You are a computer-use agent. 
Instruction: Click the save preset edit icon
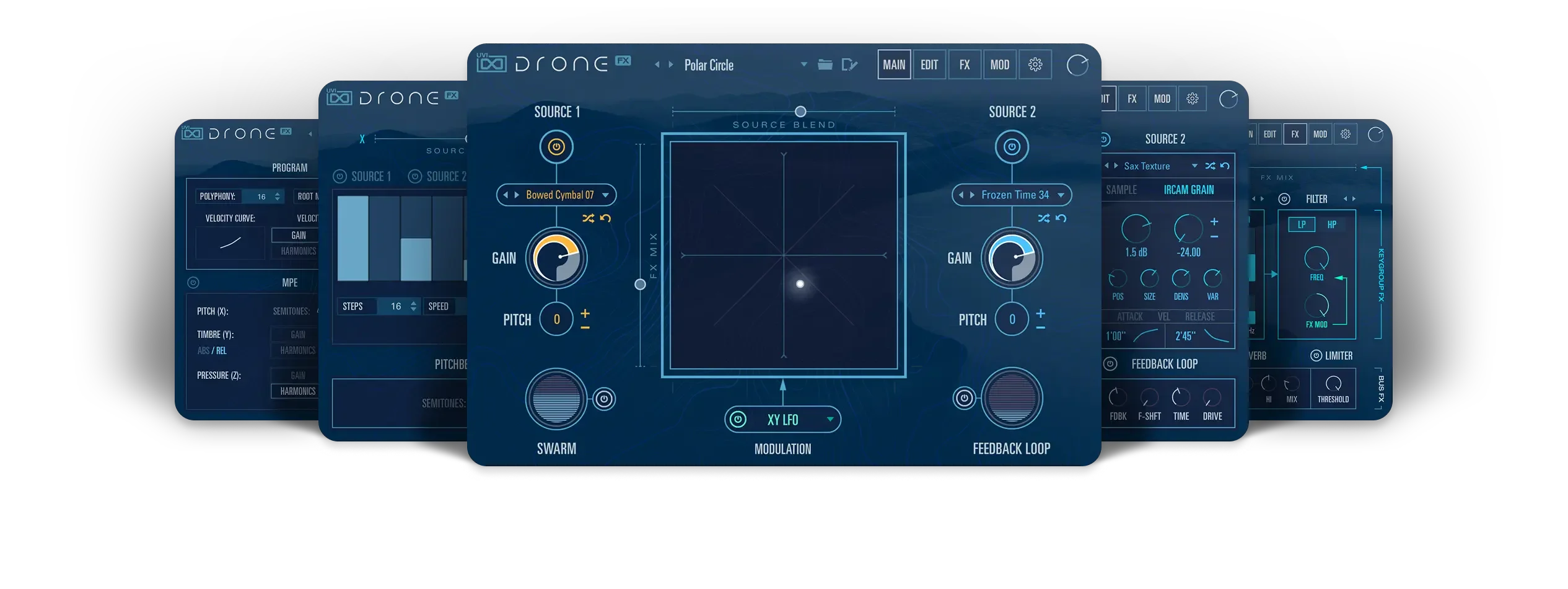pyautogui.click(x=849, y=64)
